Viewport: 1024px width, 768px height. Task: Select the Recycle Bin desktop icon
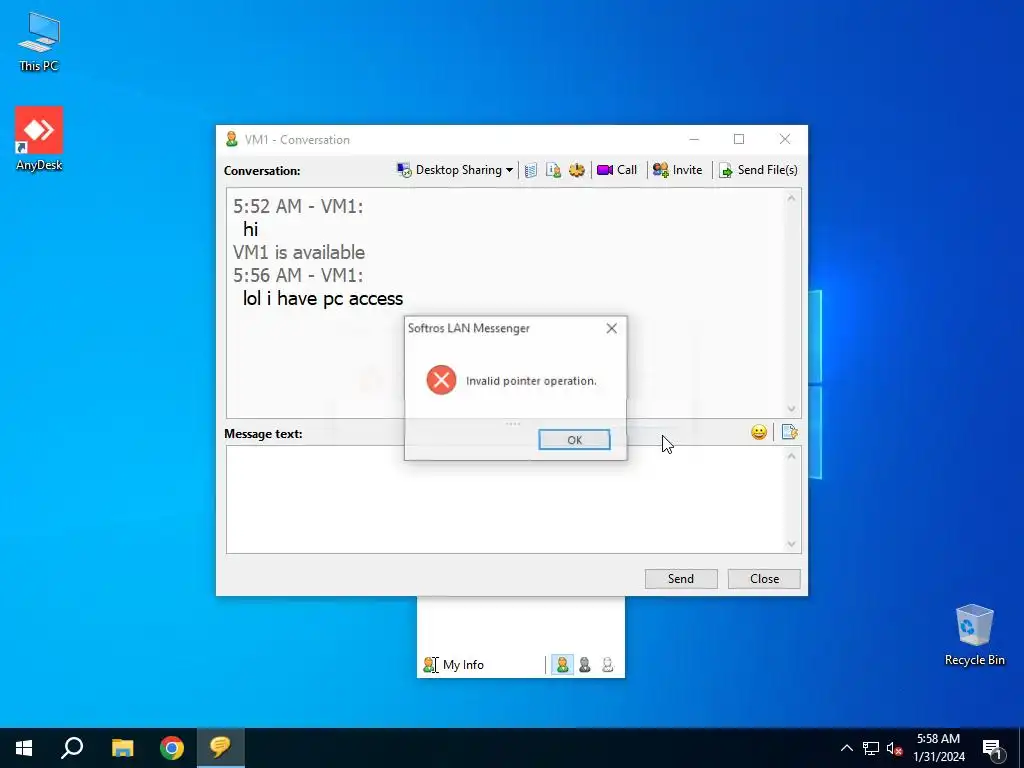point(974,635)
